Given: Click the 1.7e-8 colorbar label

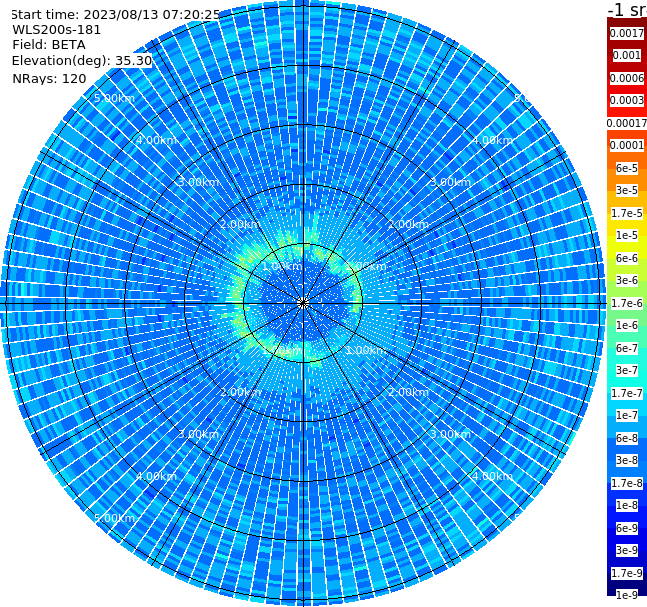Looking at the screenshot, I should [627, 483].
